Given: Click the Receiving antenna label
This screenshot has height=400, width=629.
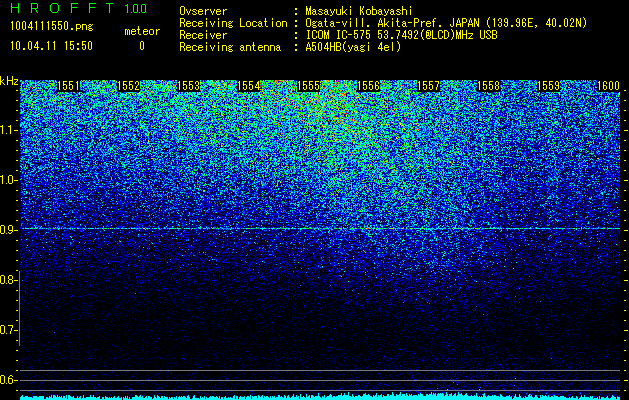Looking at the screenshot, I should click(x=230, y=47).
